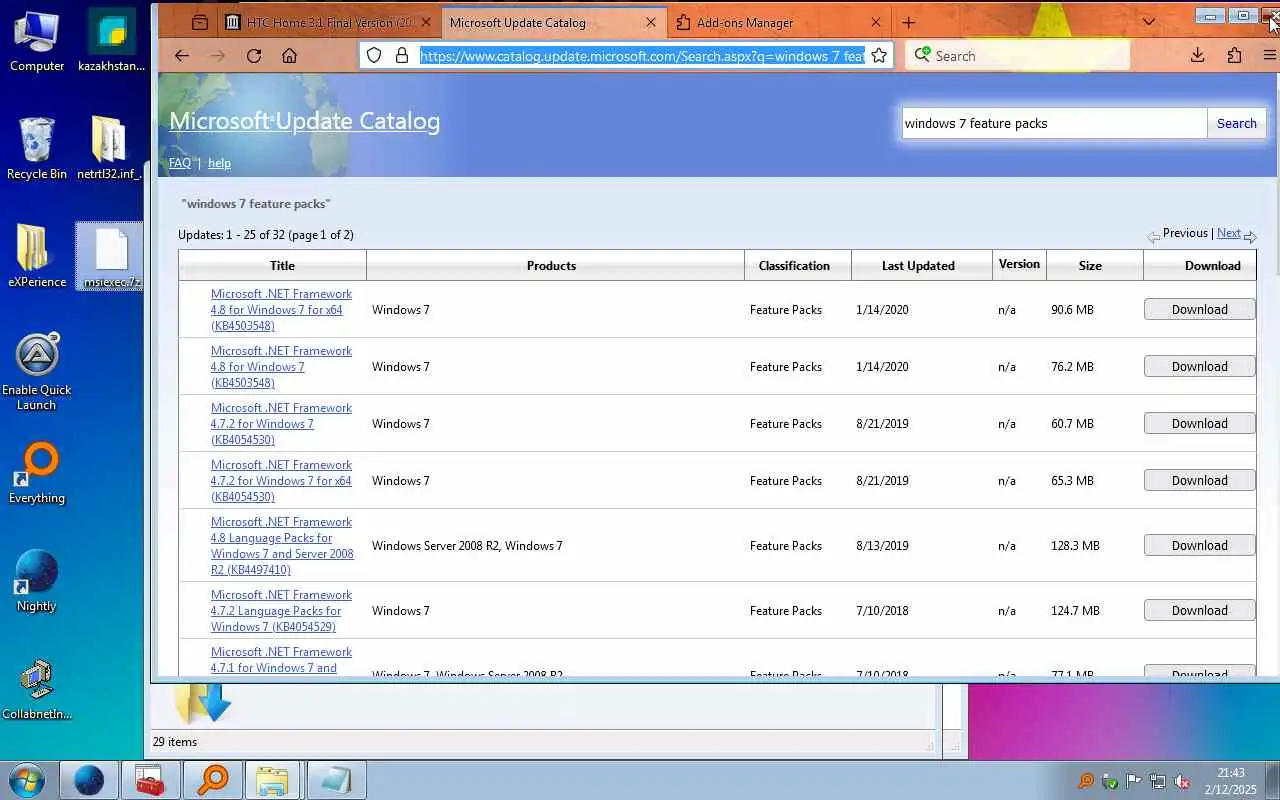The height and width of the screenshot is (800, 1280).
Task: Download the 124.7 MB 4.7.2 Language Packs
Action: (x=1199, y=611)
